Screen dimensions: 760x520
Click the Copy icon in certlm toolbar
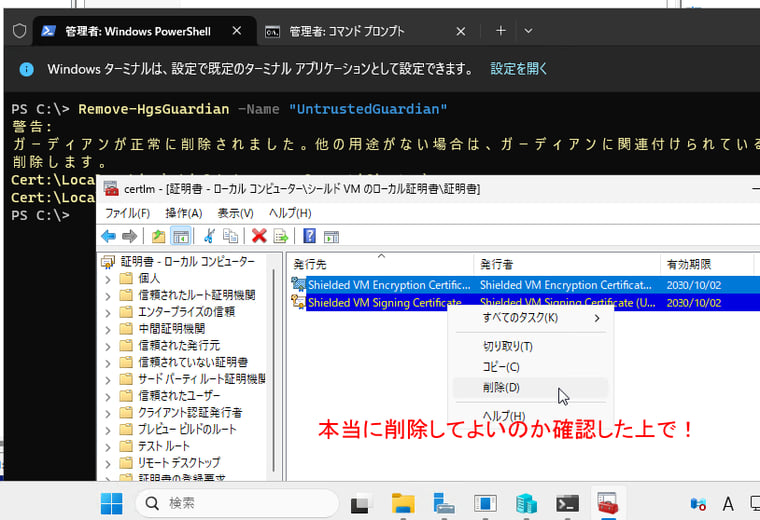[x=230, y=236]
